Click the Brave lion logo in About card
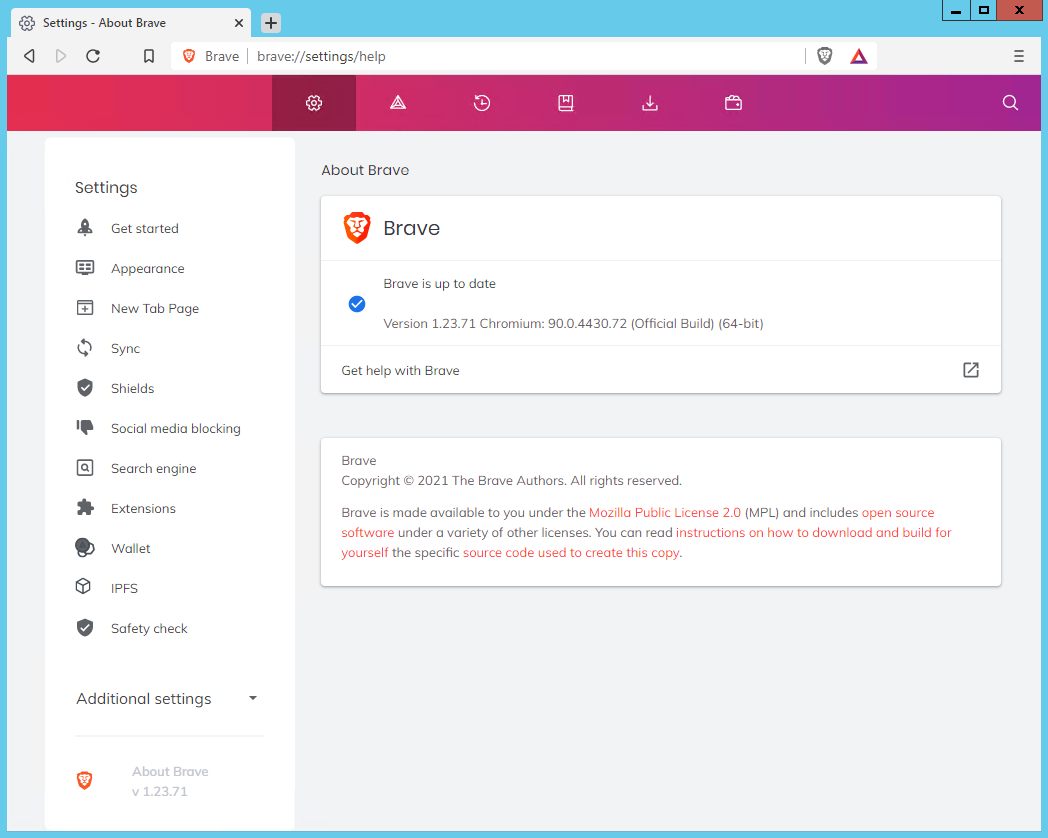 357,228
